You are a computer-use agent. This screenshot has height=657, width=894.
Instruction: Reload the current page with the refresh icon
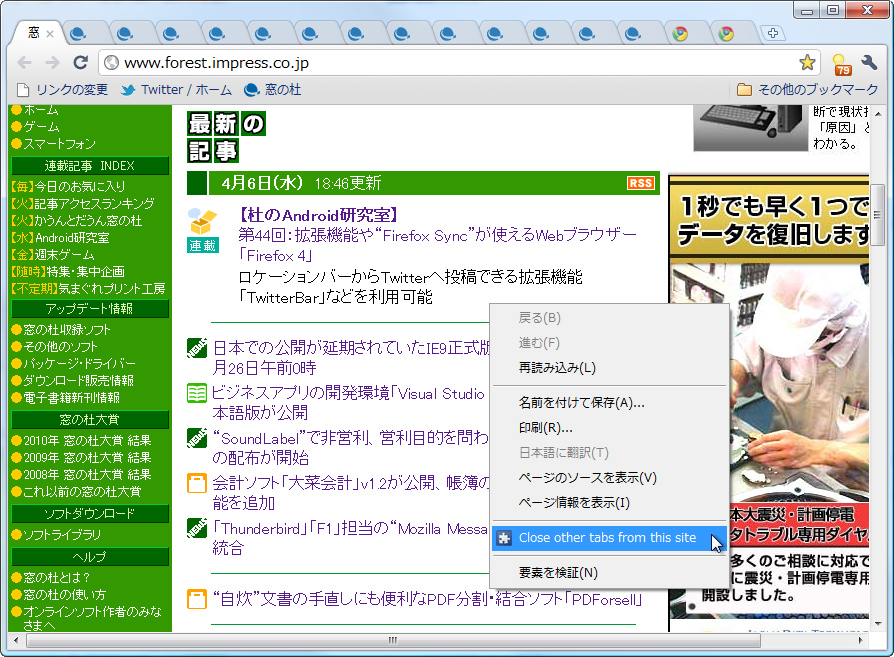tap(82, 61)
